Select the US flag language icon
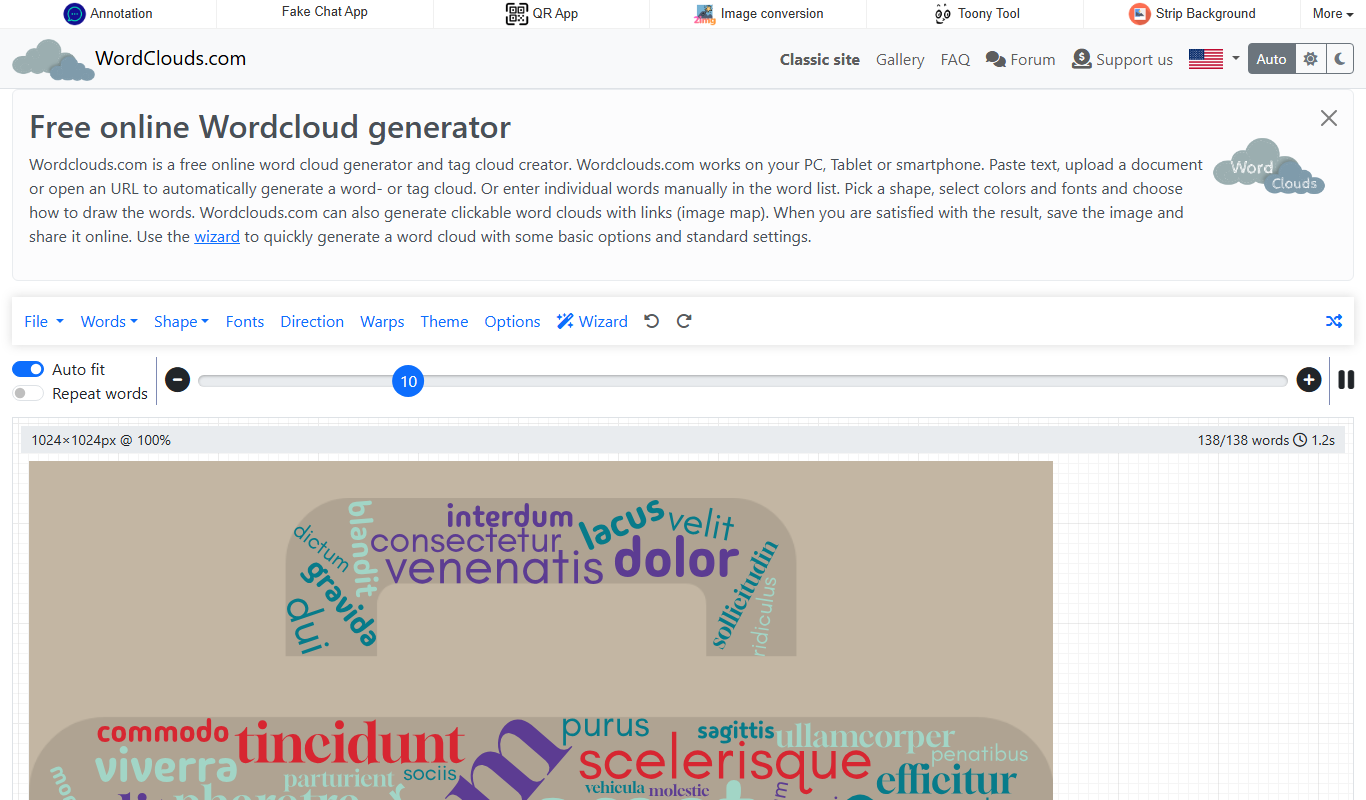The height and width of the screenshot is (800, 1366). [1206, 59]
